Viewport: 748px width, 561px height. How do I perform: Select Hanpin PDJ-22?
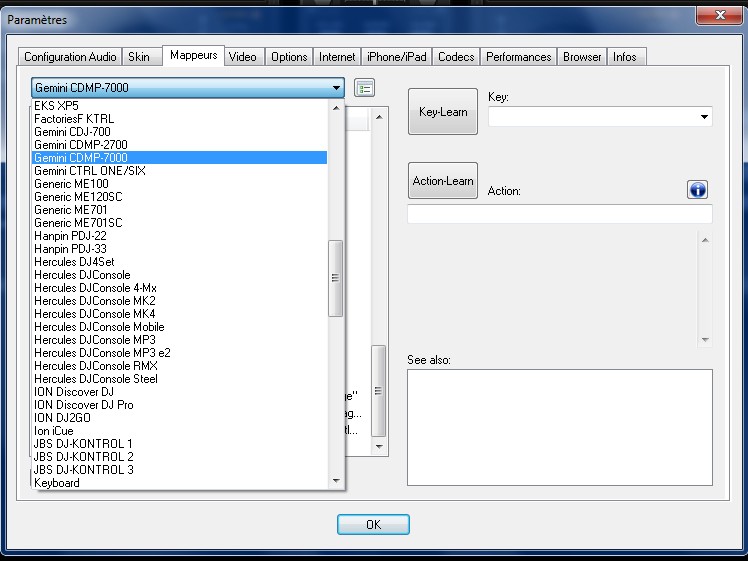point(179,236)
